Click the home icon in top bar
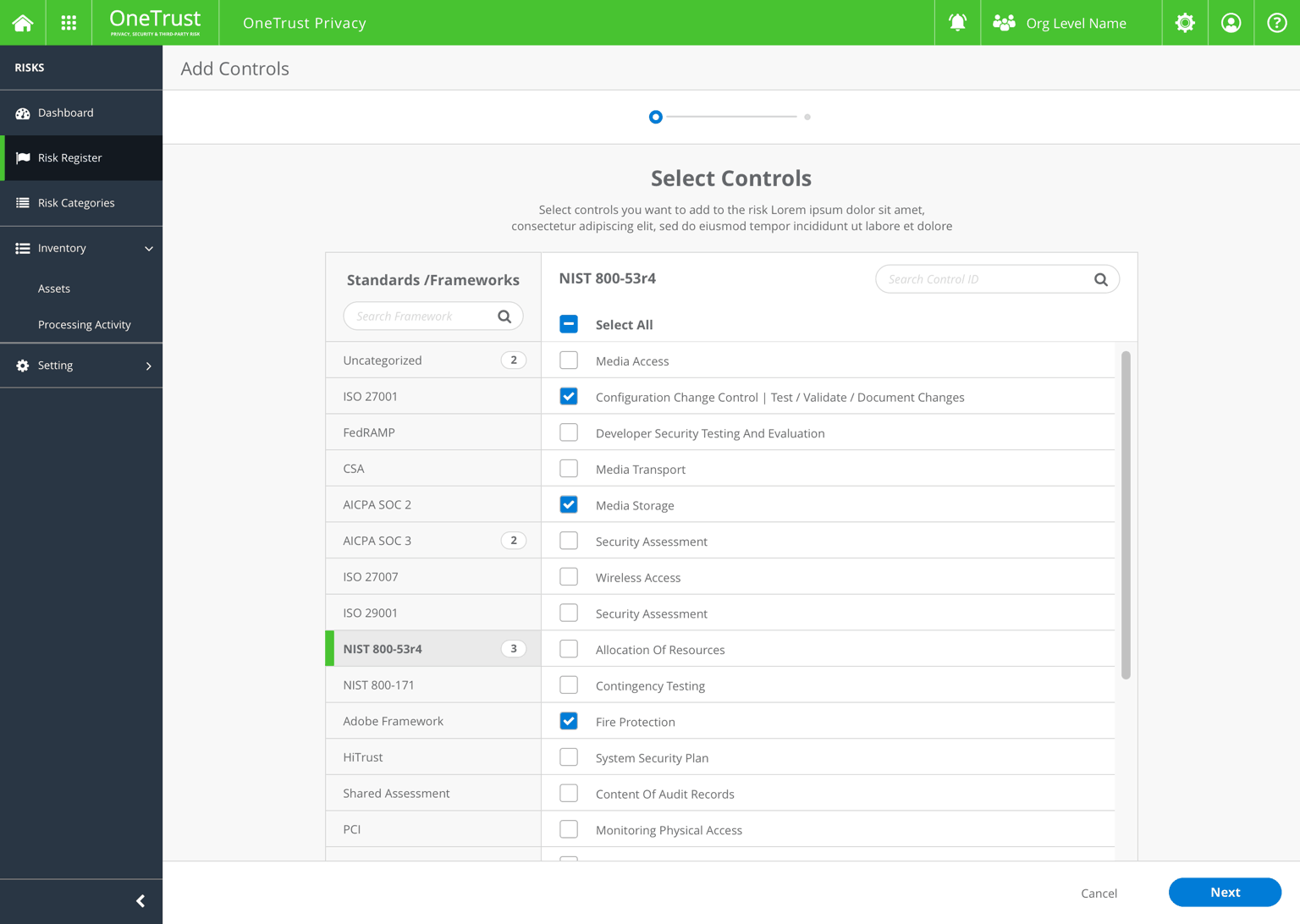The width and height of the screenshot is (1300, 924). click(23, 23)
